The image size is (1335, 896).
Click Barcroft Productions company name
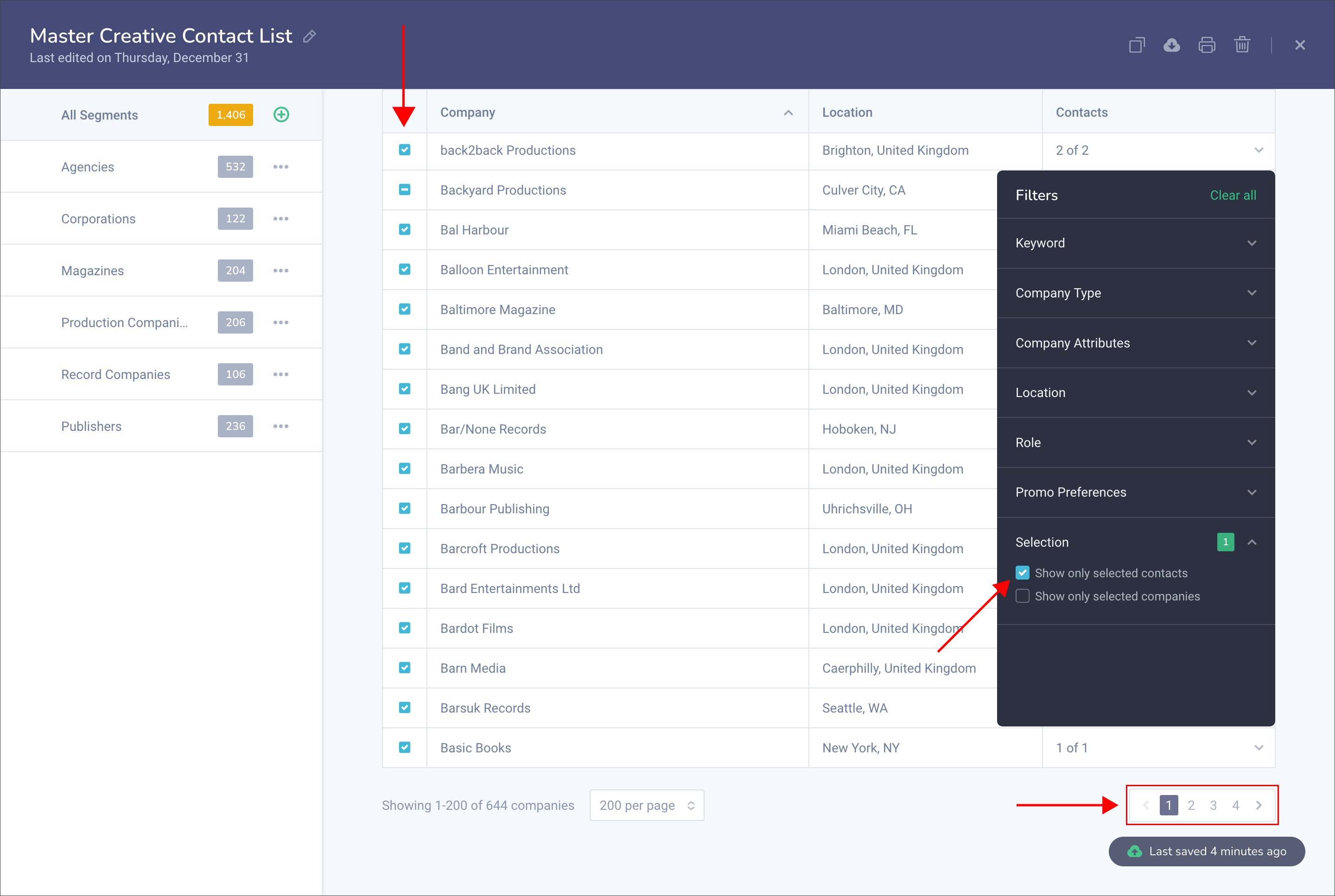click(x=500, y=549)
